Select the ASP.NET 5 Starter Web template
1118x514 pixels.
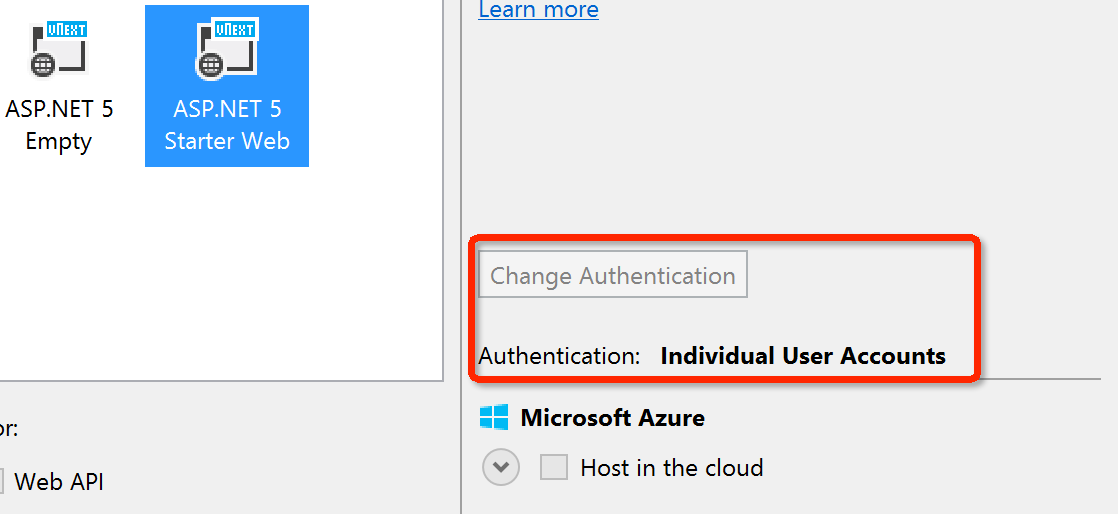click(227, 86)
